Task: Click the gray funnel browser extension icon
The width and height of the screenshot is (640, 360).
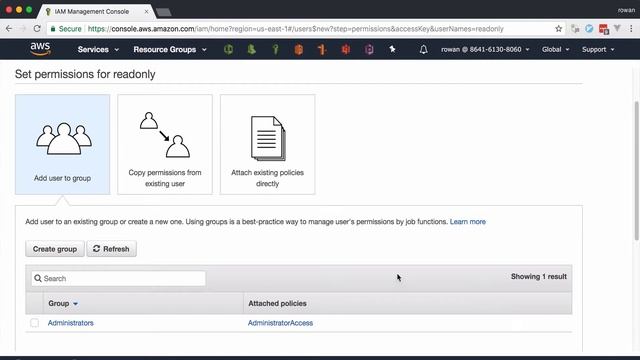Action: (x=617, y=28)
